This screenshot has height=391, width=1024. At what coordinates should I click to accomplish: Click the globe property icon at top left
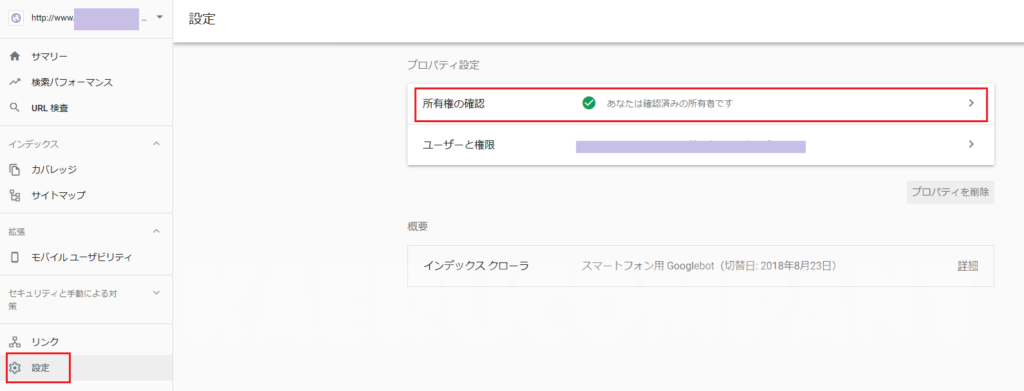click(x=16, y=18)
